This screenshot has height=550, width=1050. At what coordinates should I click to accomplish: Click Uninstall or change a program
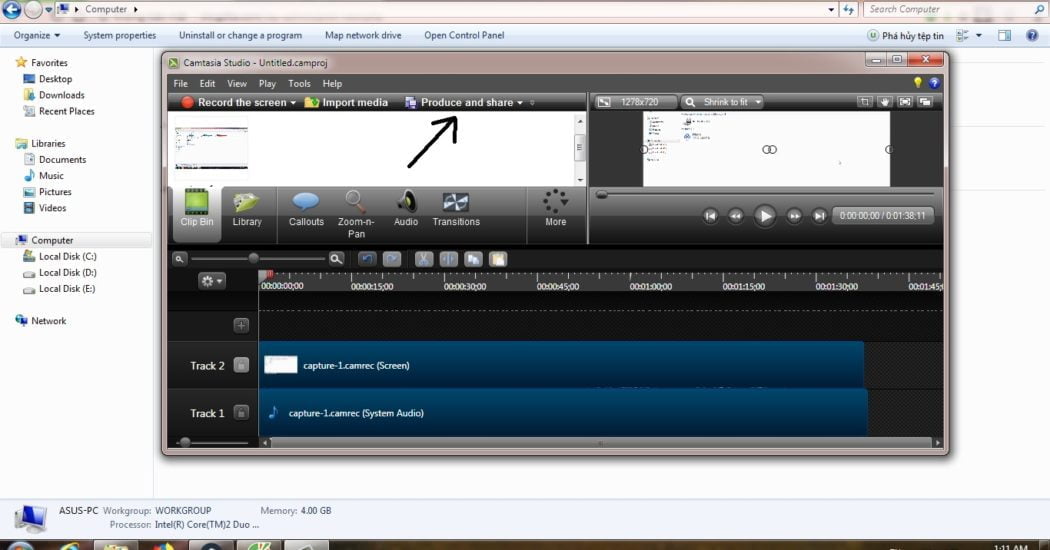[x=240, y=36]
